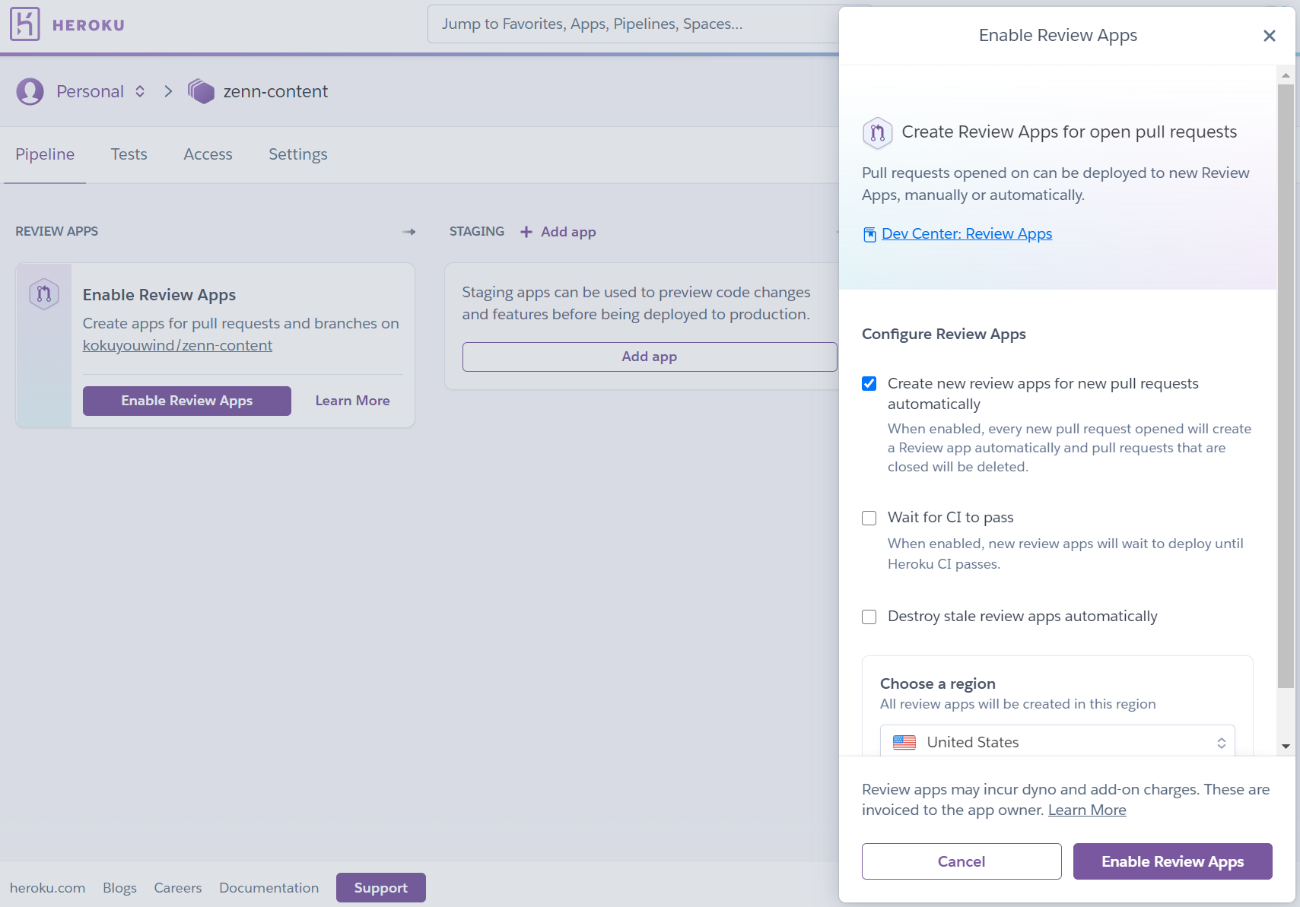1300x907 pixels.
Task: Click Enable Review Apps button in pipeline card
Action: [187, 401]
